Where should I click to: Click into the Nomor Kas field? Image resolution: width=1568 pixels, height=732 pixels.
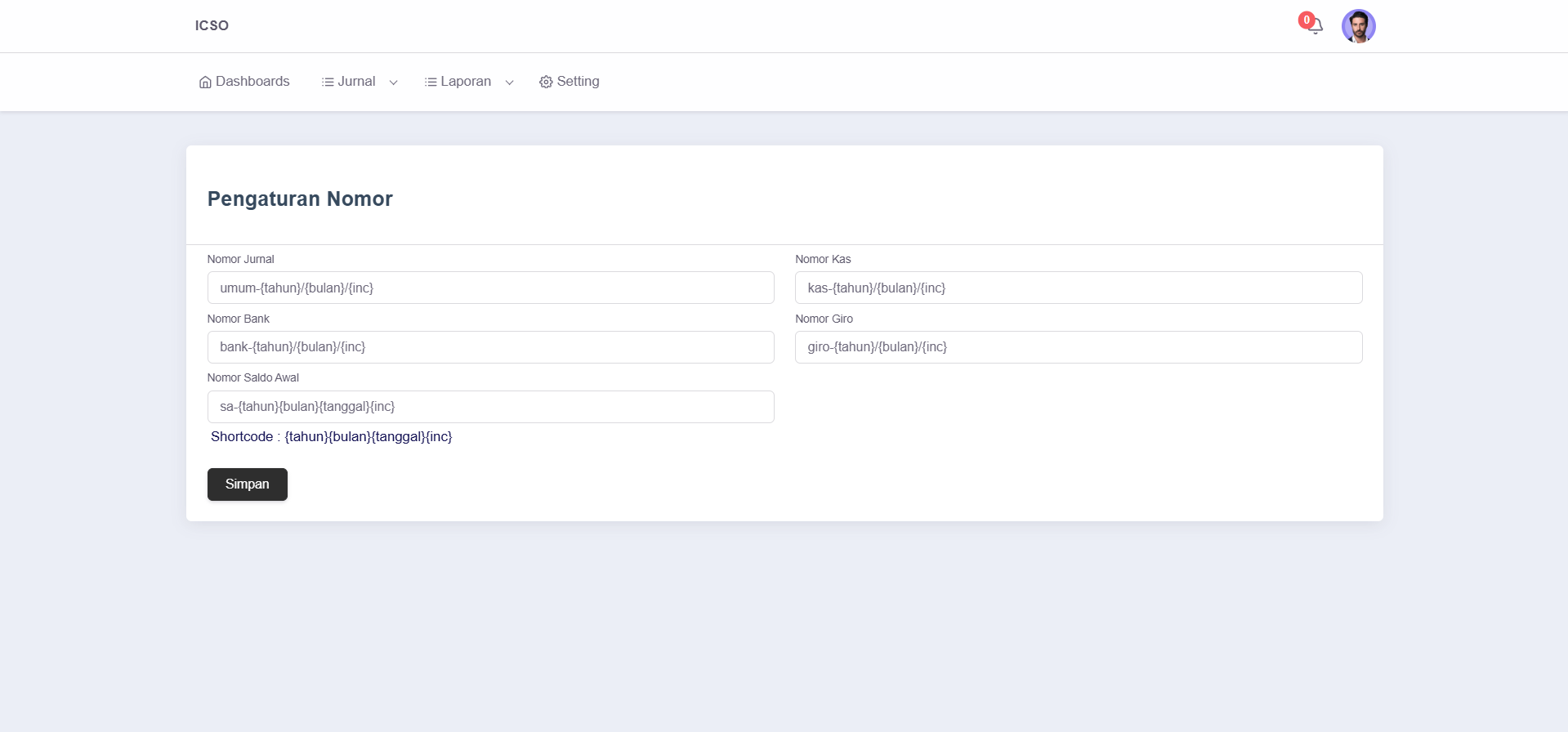[x=1078, y=288]
